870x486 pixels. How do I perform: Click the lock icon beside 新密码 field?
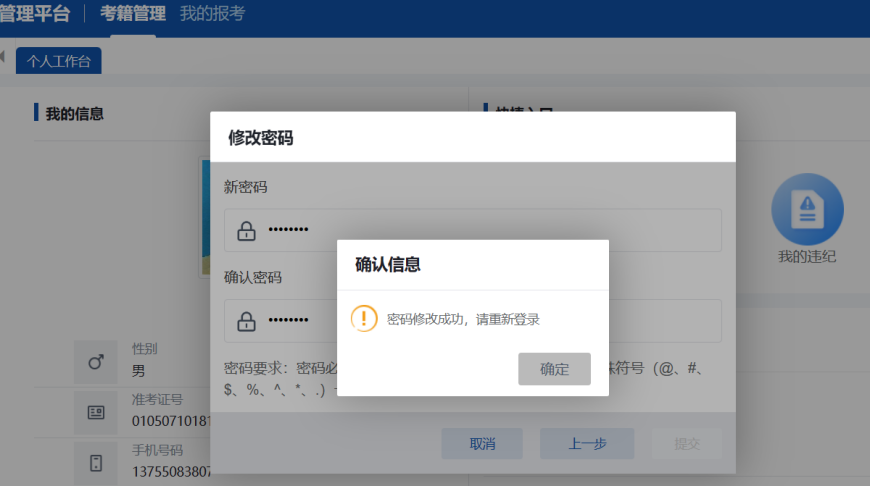point(246,231)
